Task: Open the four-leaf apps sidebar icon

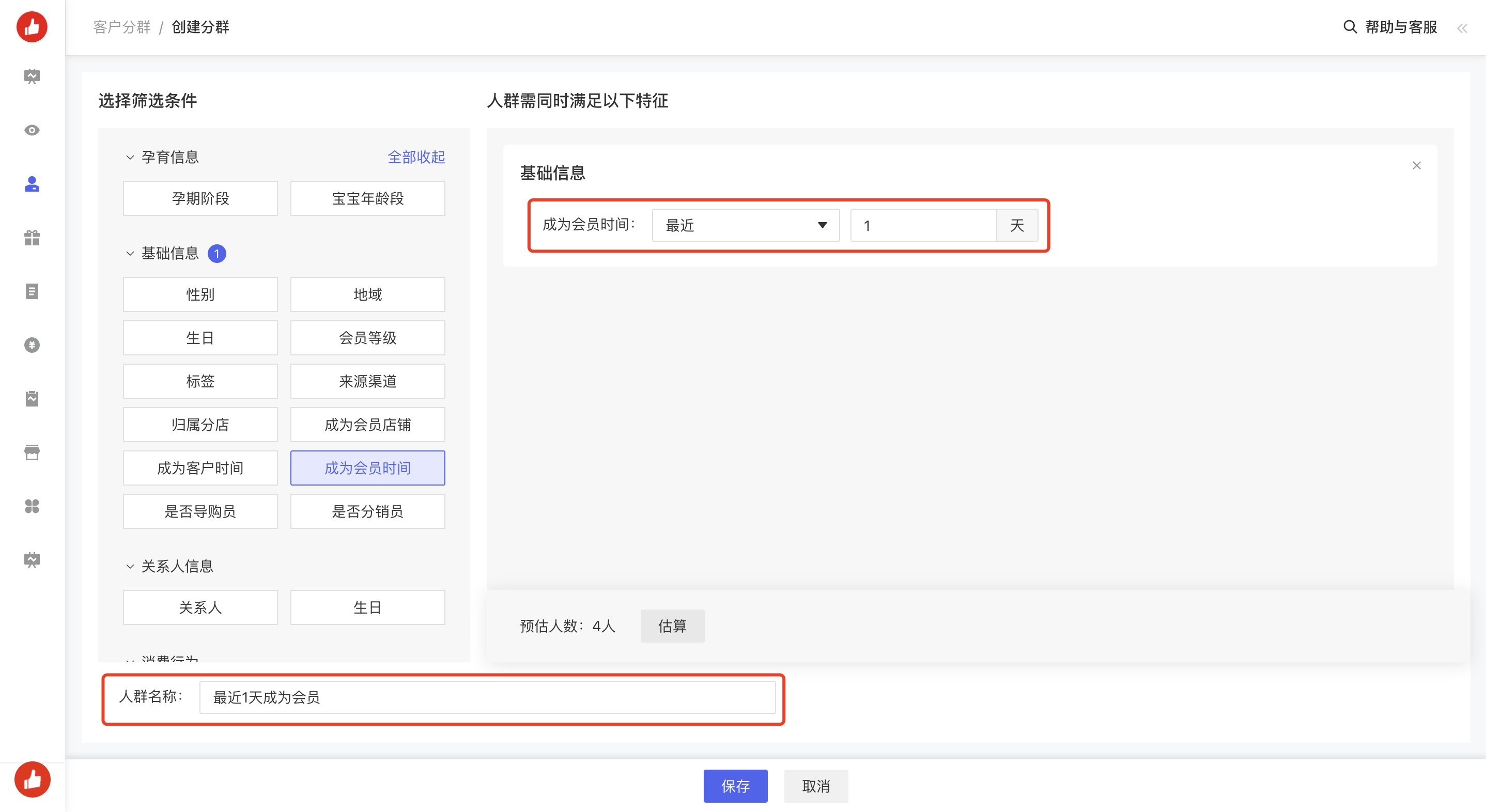Action: [x=32, y=506]
